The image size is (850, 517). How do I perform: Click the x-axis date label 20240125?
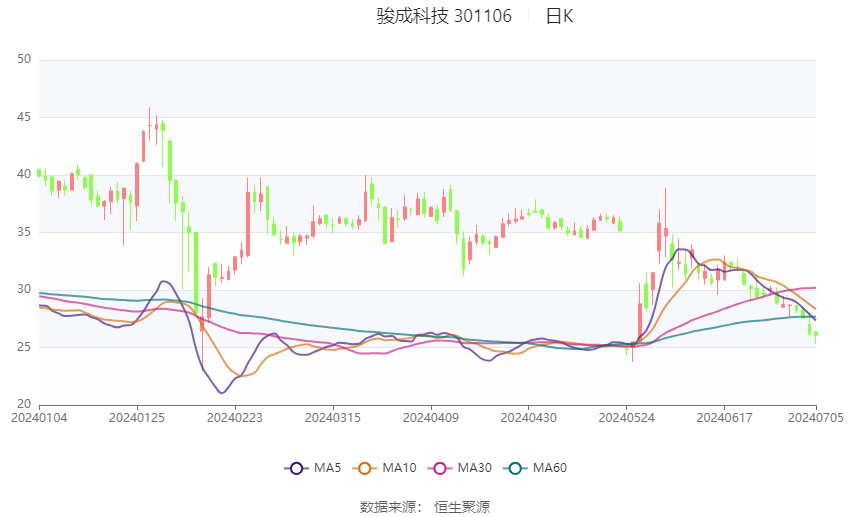click(x=137, y=418)
